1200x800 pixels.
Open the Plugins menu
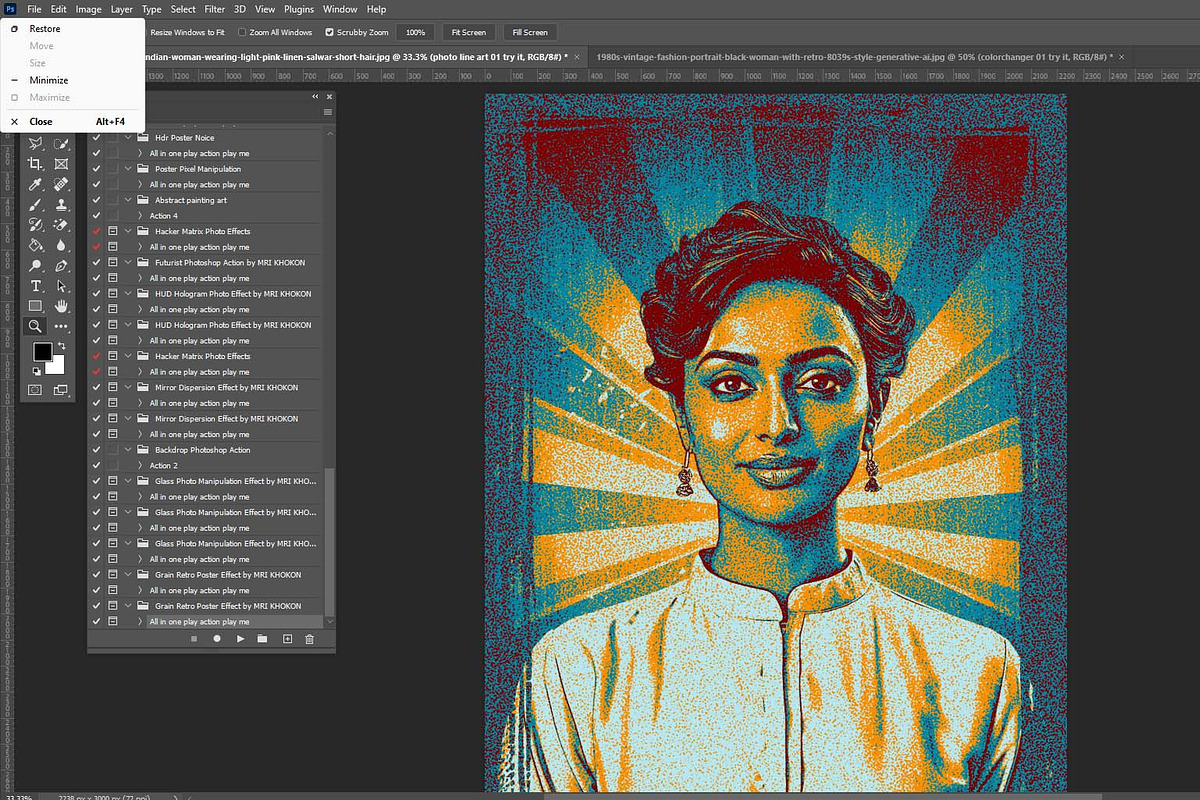298,9
